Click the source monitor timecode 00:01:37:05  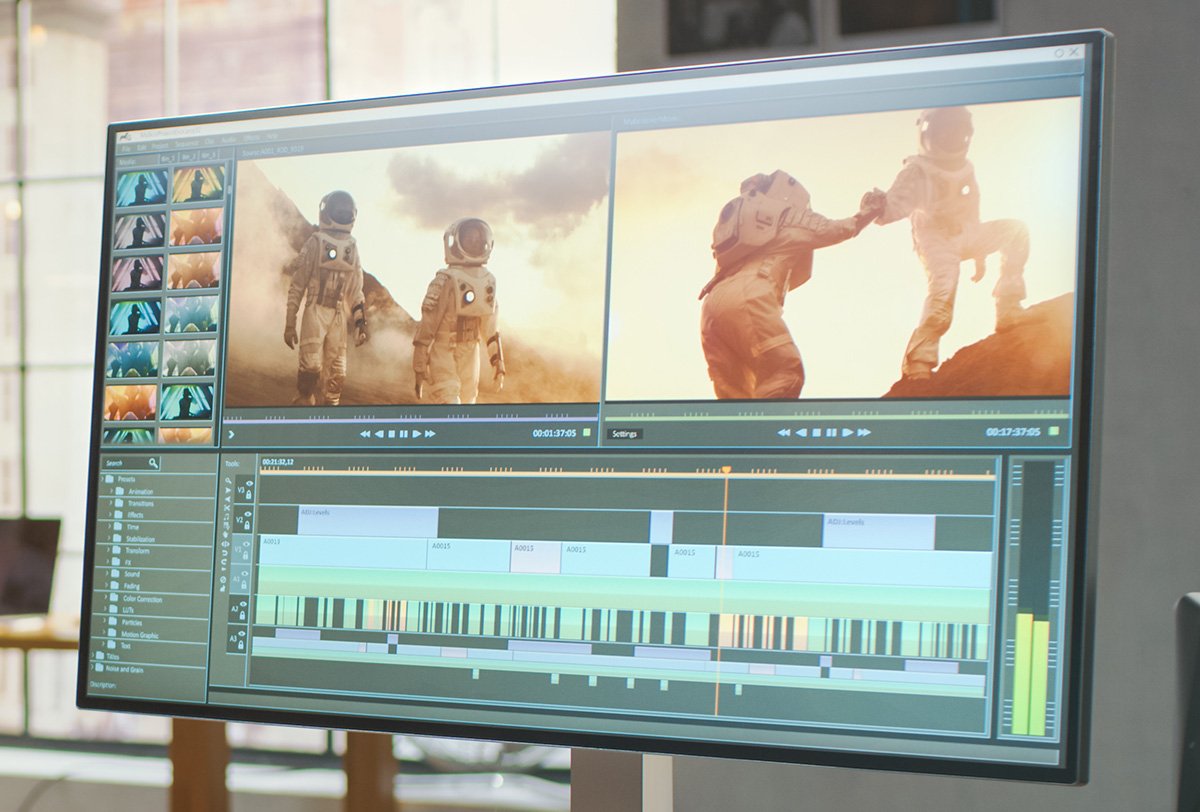point(554,433)
